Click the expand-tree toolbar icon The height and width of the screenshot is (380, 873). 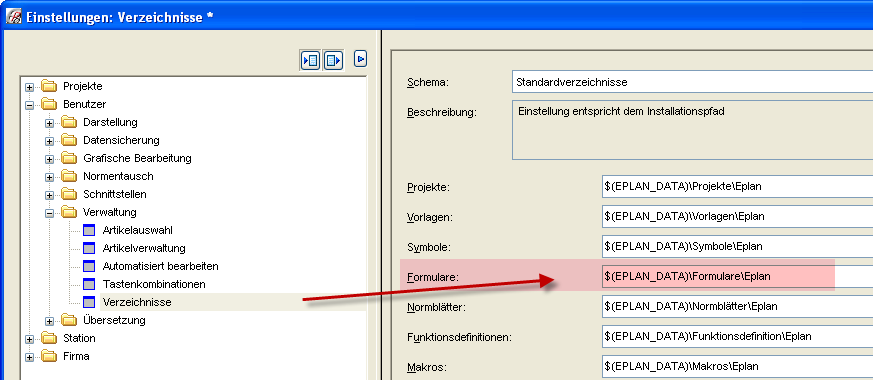click(x=310, y=60)
